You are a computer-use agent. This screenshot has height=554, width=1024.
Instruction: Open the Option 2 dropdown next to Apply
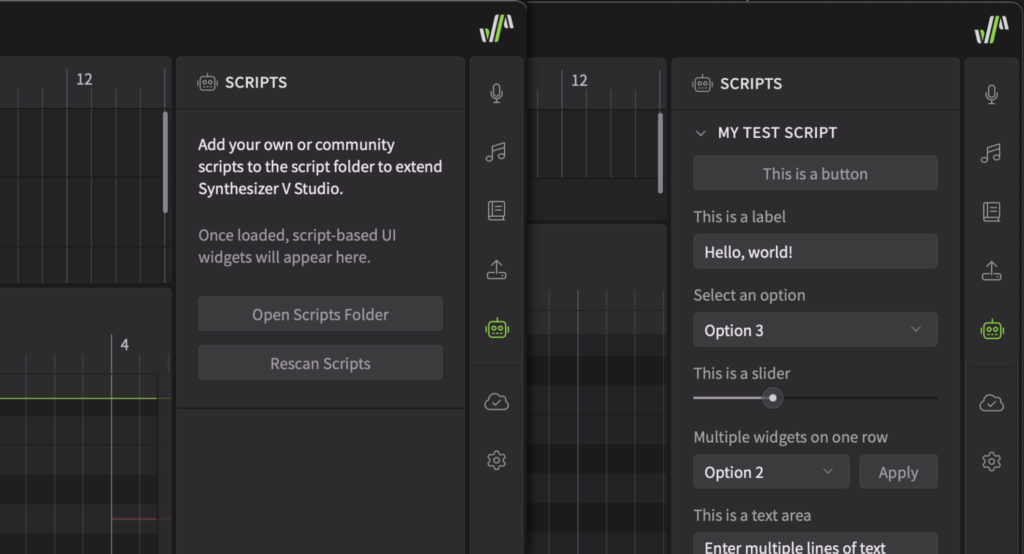point(770,472)
